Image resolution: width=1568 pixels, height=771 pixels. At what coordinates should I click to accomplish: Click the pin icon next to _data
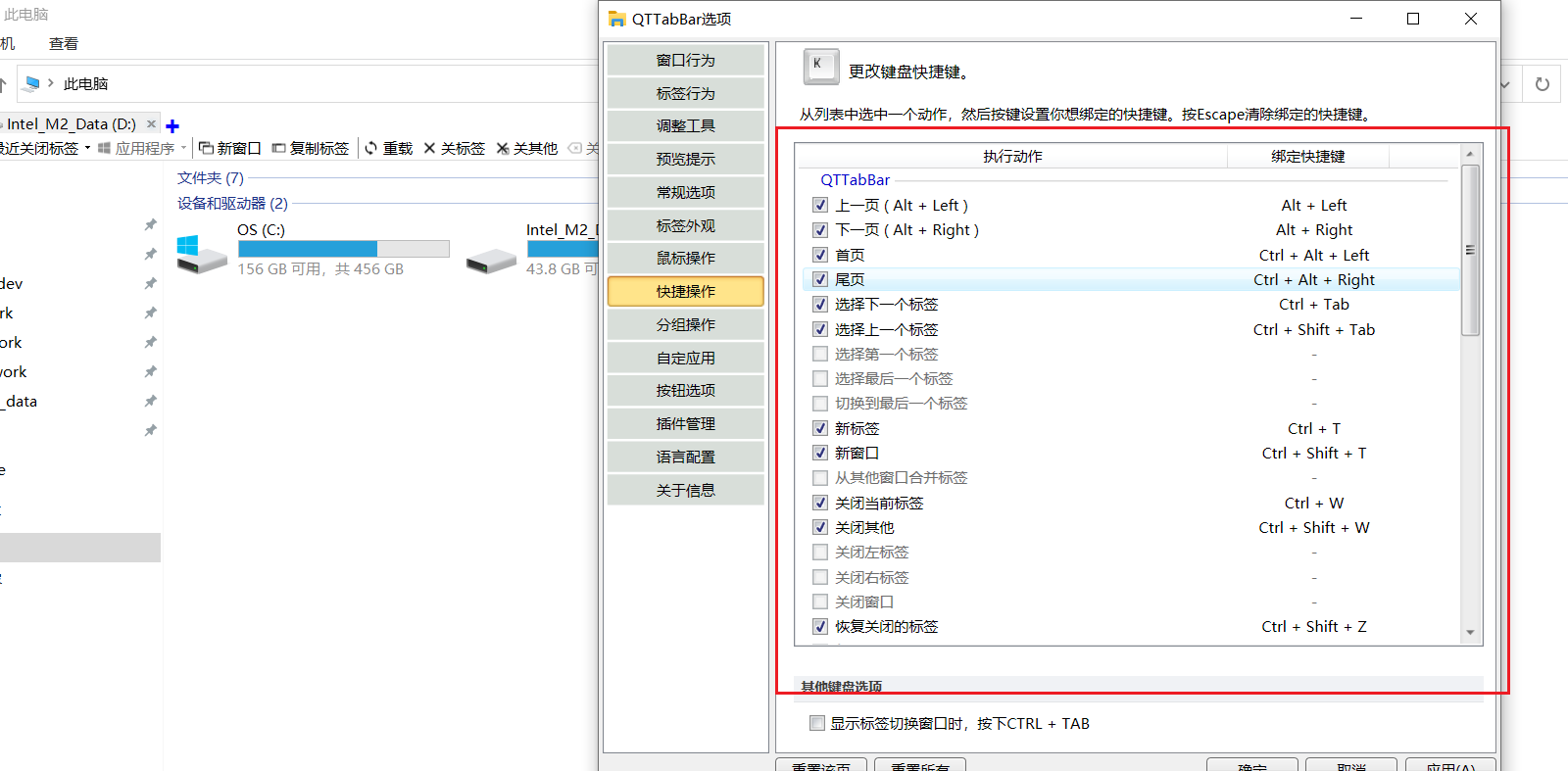point(150,401)
